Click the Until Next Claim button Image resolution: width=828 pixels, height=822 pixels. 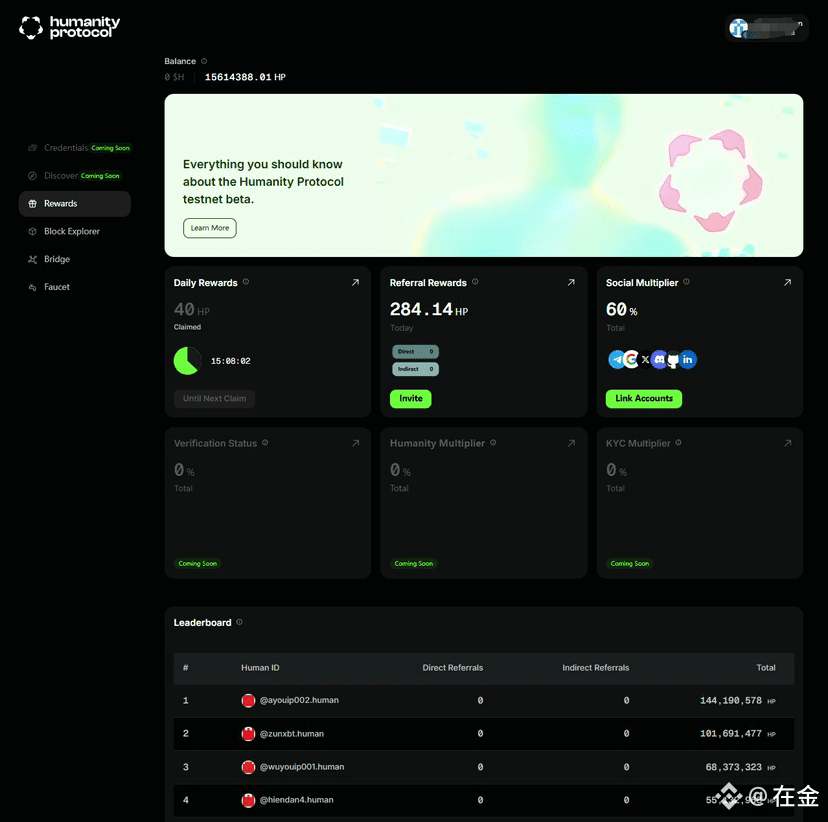coord(214,399)
